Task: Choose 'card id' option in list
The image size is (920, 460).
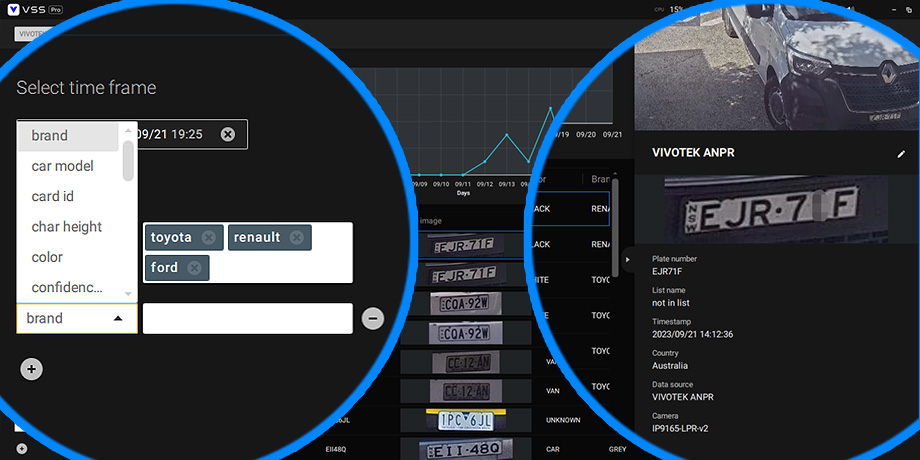Action: (52, 196)
